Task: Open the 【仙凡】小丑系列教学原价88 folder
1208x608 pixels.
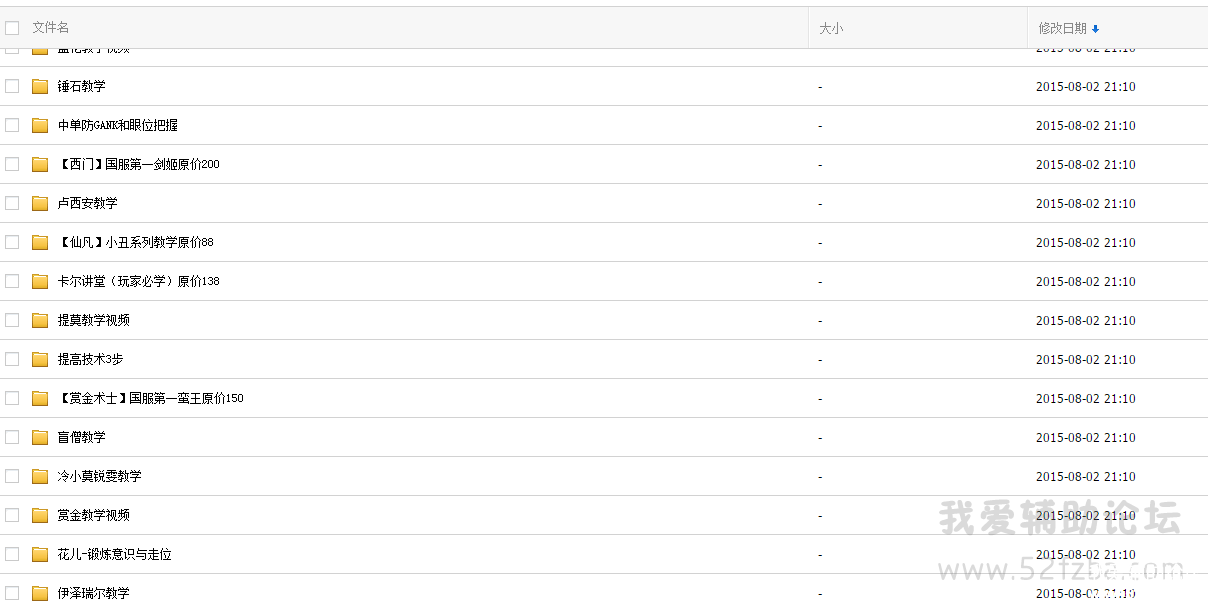Action: pyautogui.click(x=135, y=242)
